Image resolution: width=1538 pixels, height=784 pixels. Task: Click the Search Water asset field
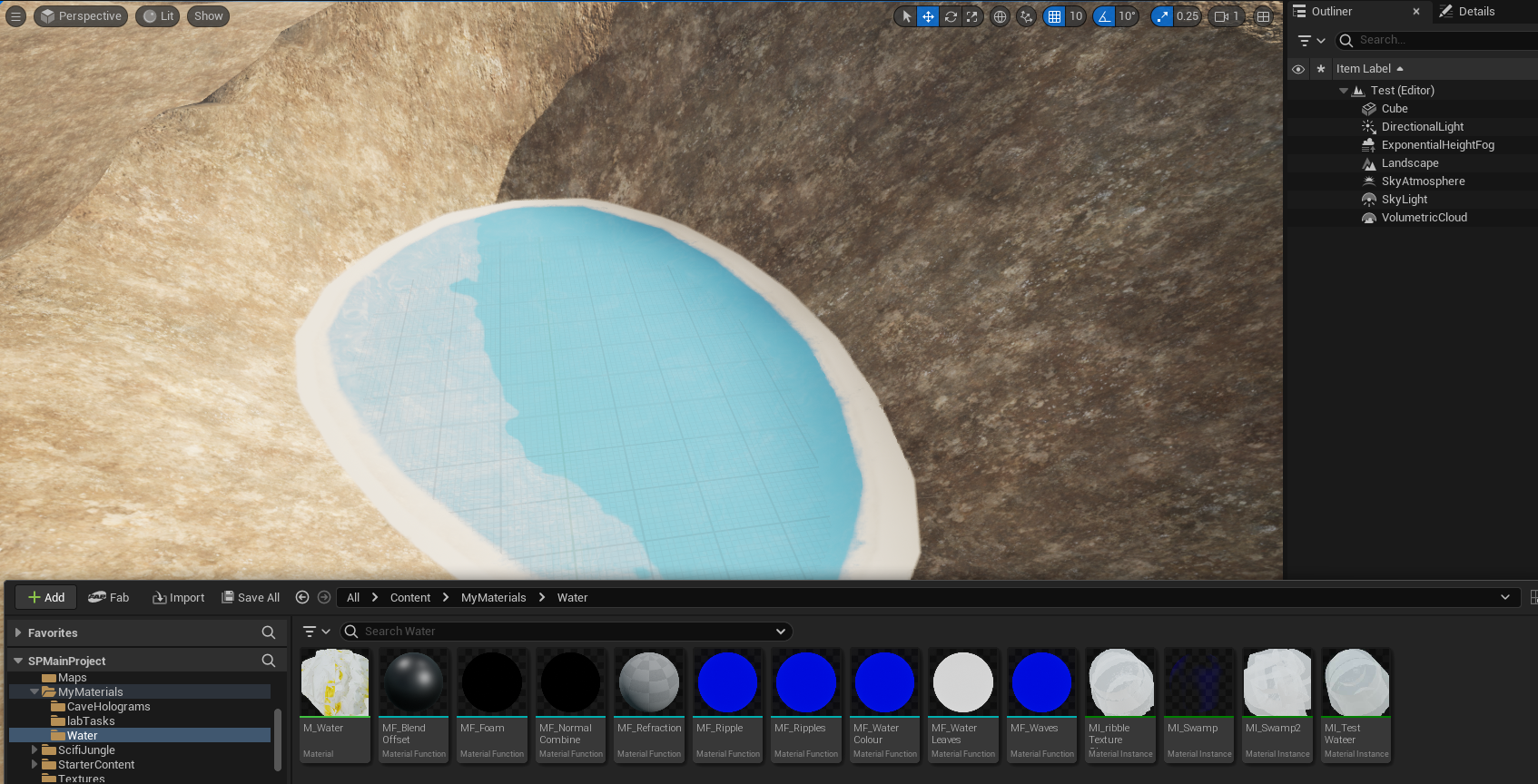tap(567, 632)
